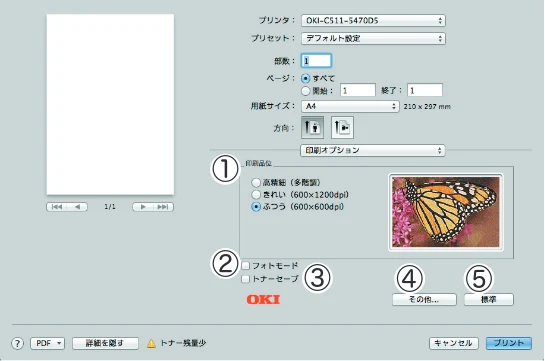Select すべて pages radio button
This screenshot has width=545, height=361.
305,79
